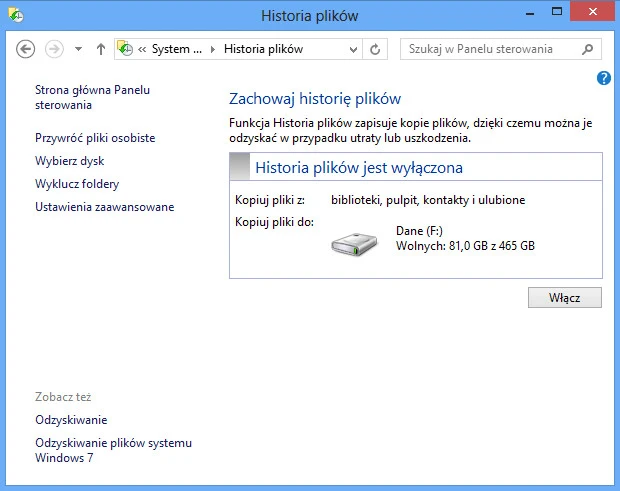Click the window title bar File History icon

tap(16, 15)
